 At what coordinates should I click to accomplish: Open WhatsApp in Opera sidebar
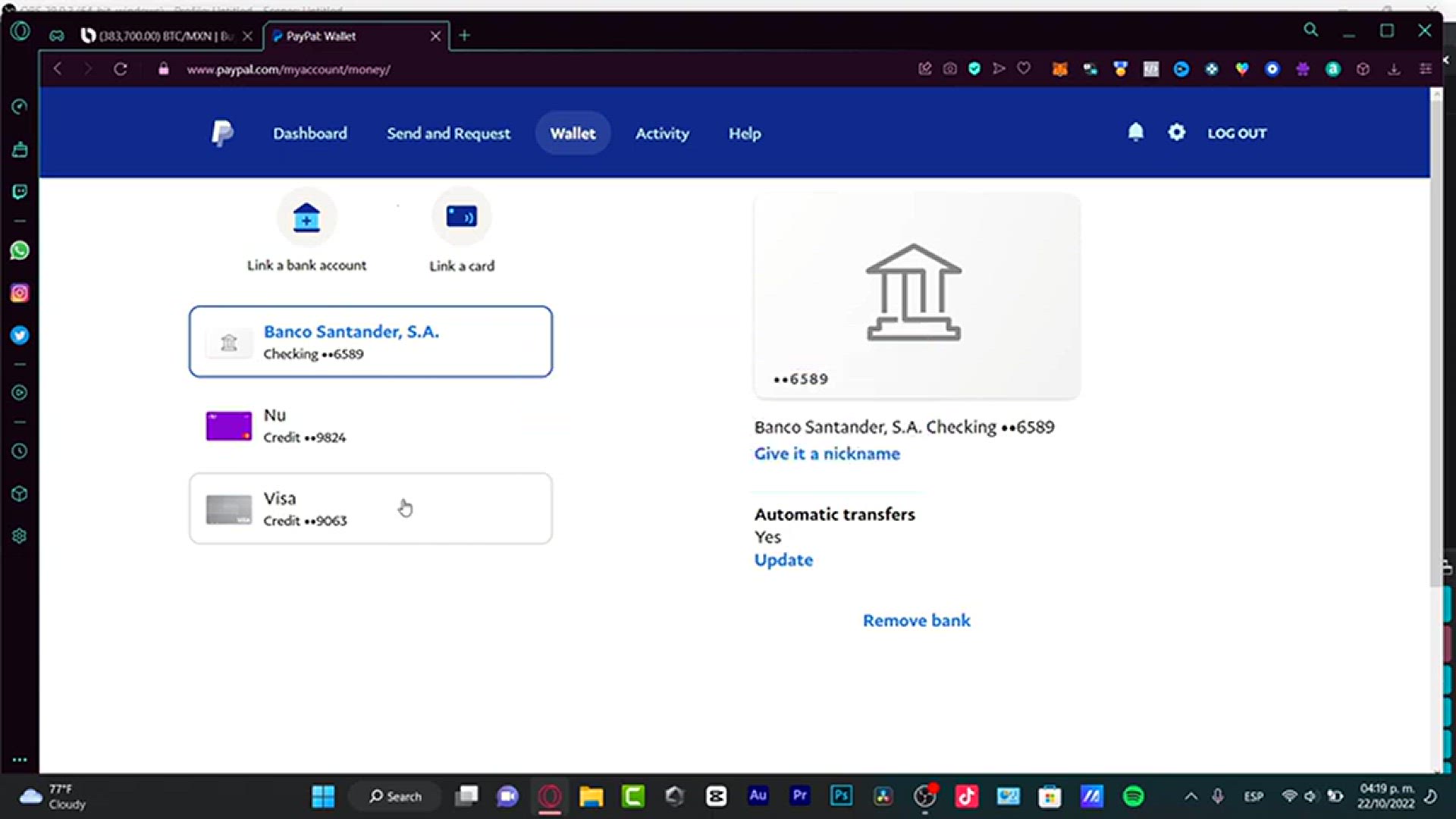(20, 251)
